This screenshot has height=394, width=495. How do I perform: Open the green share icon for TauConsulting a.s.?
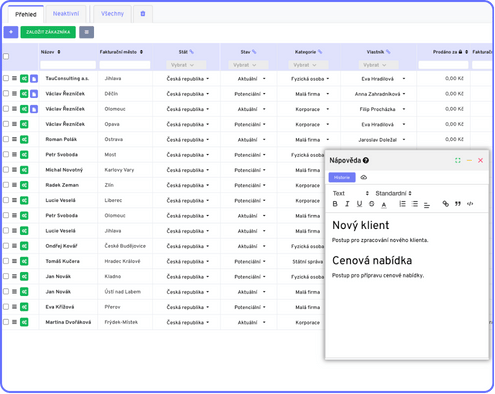[x=24, y=79]
